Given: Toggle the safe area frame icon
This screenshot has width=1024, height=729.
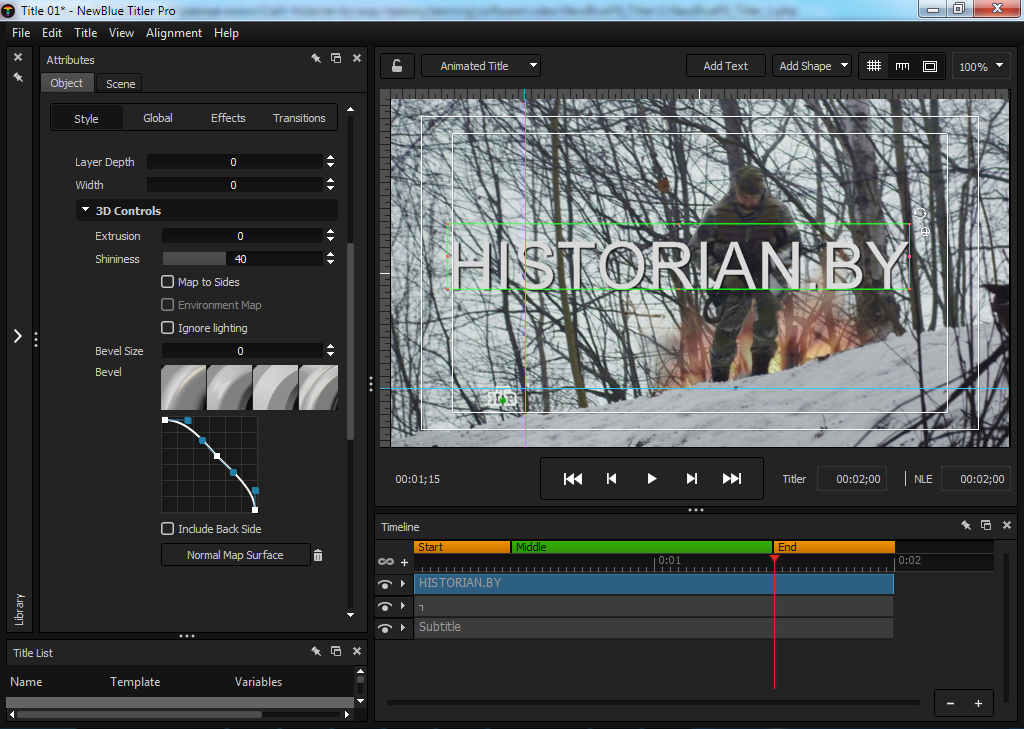Looking at the screenshot, I should tap(930, 66).
